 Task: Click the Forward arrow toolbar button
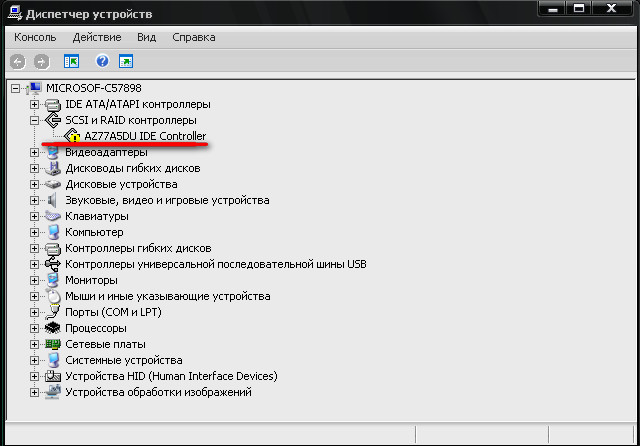click(x=42, y=62)
